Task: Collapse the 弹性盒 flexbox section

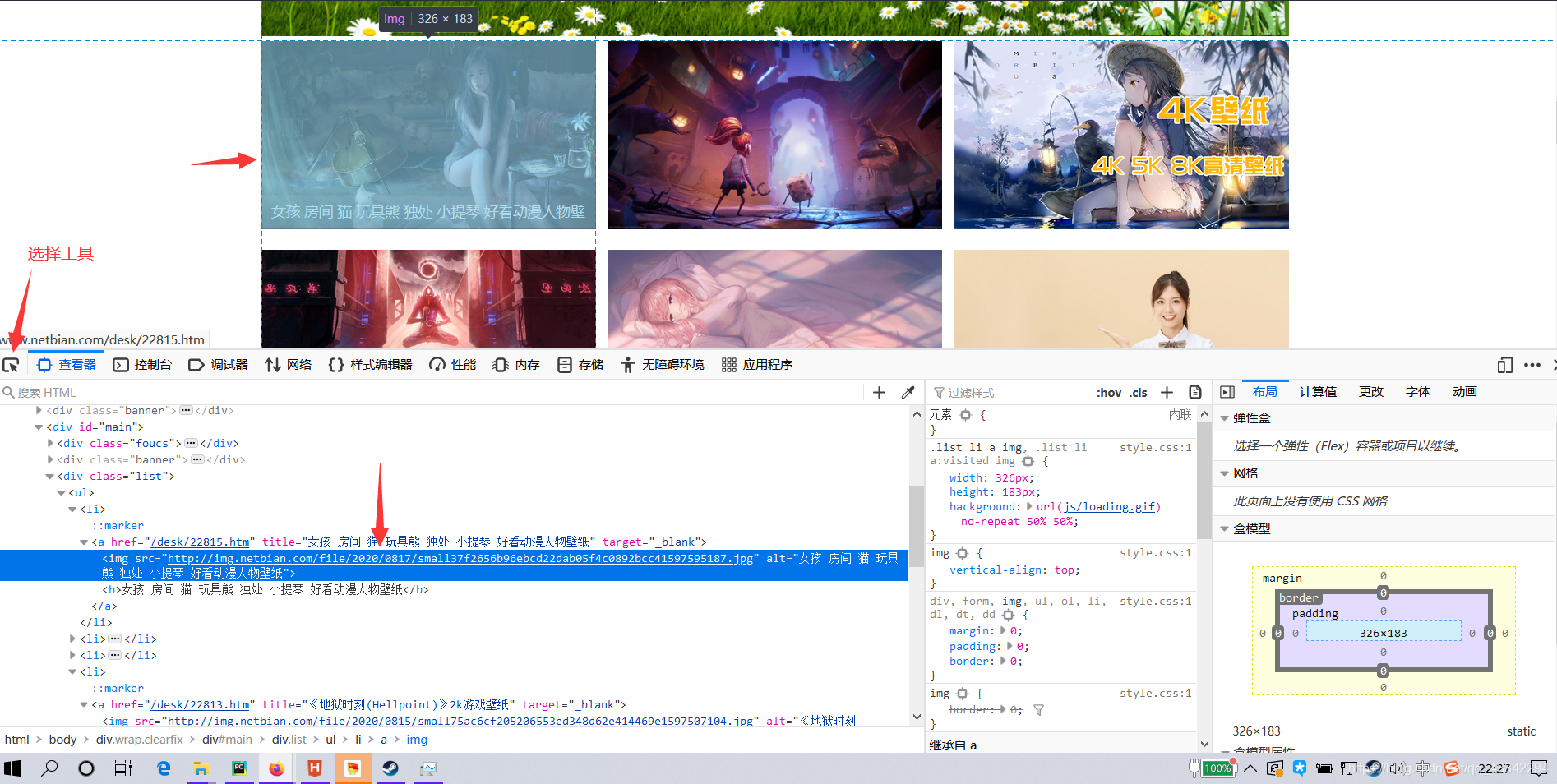Action: [1224, 418]
